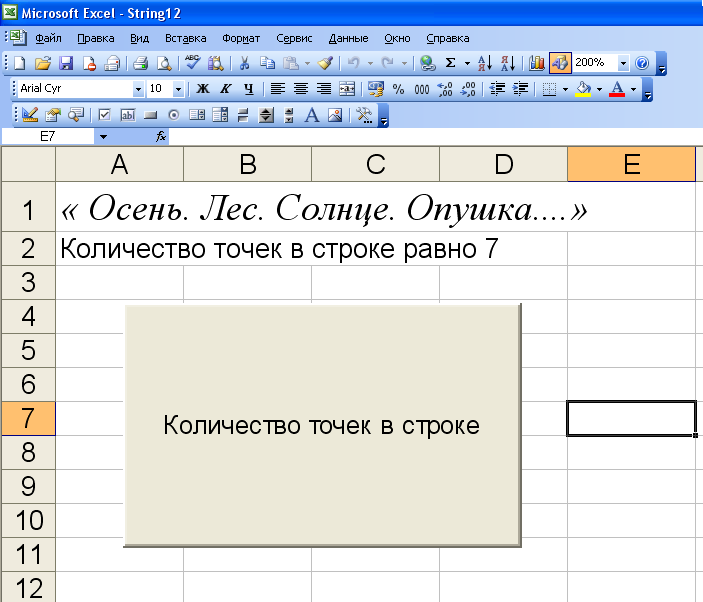
Task: Open More Controls tools icon
Action: [x=364, y=115]
